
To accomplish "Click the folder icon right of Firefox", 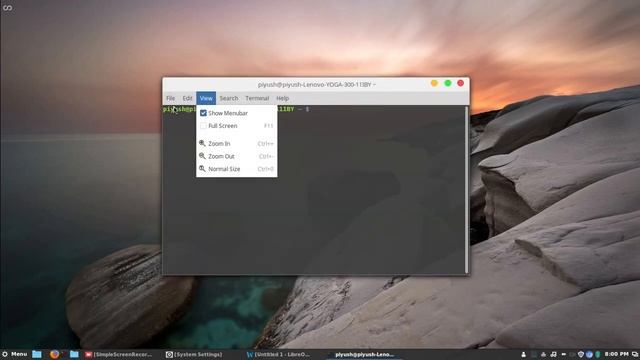I will coord(74,354).
